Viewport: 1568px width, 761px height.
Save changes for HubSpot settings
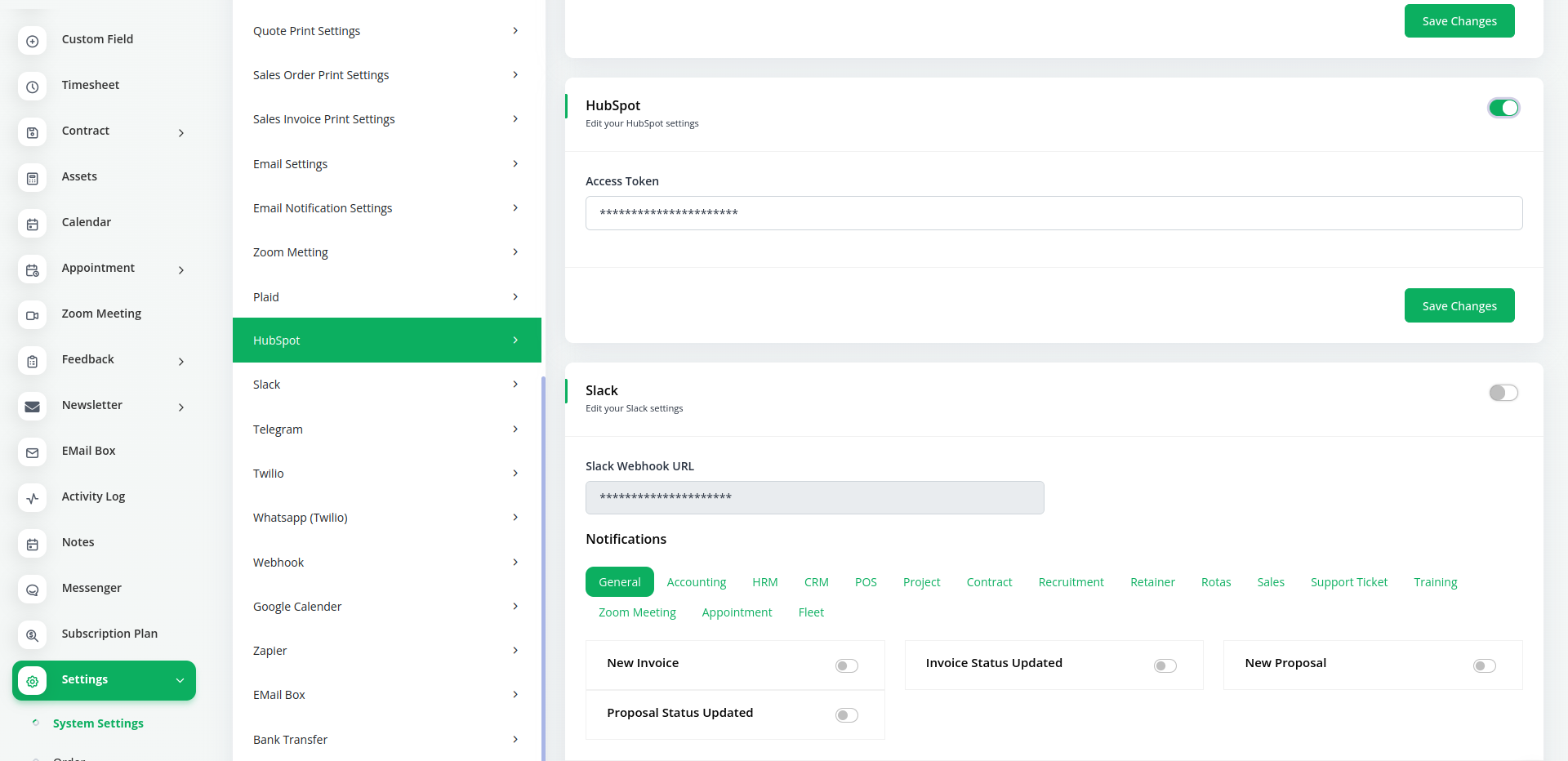1459,306
